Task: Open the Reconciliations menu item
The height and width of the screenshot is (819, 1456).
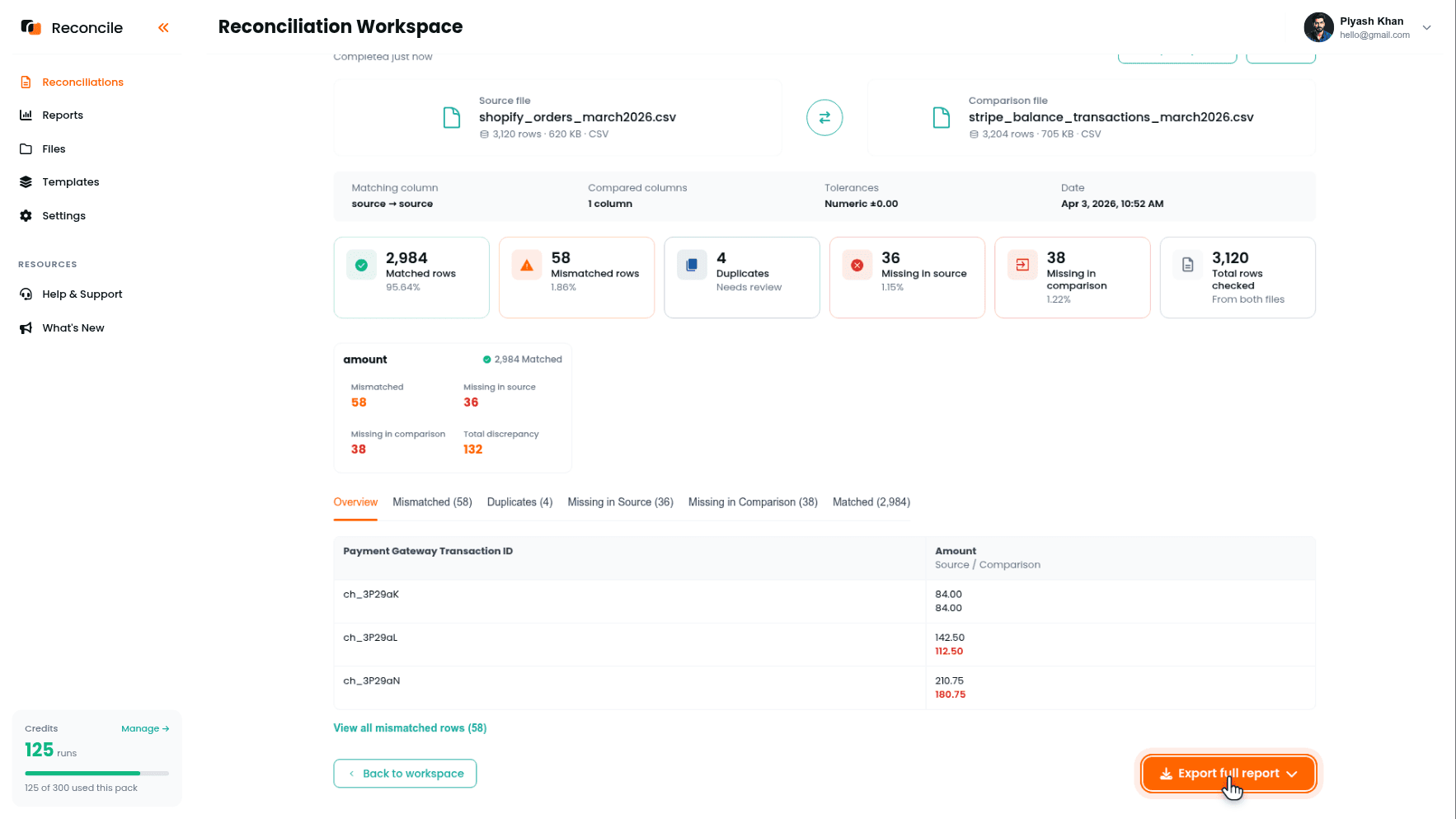Action: coord(82,82)
